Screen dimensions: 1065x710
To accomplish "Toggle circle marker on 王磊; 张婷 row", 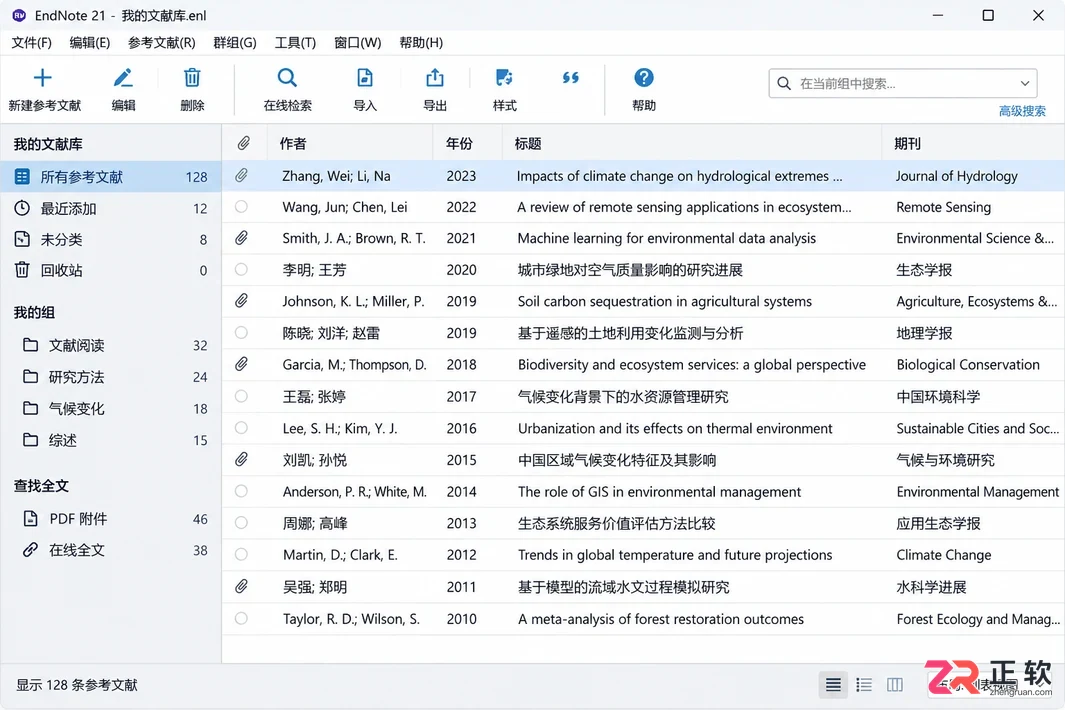I will (241, 396).
